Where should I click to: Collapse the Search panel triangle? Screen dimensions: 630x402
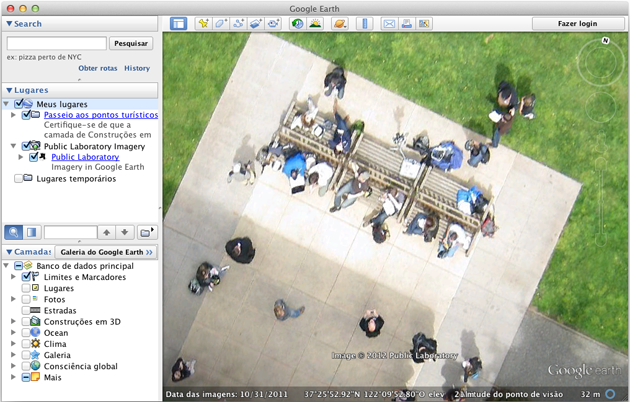coord(9,24)
